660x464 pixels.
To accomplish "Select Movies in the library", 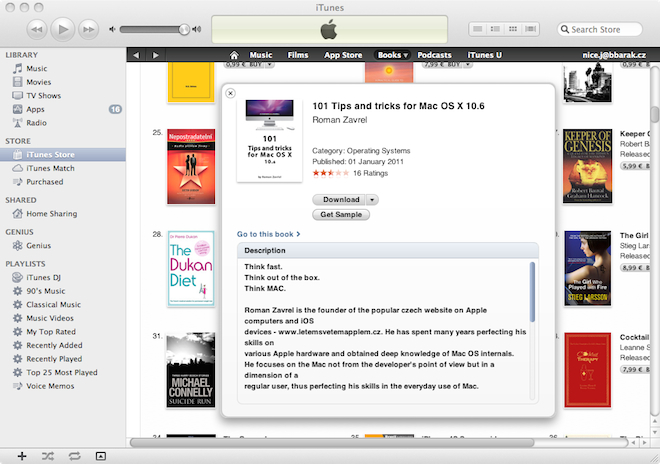I will pyautogui.click(x=63, y=82).
